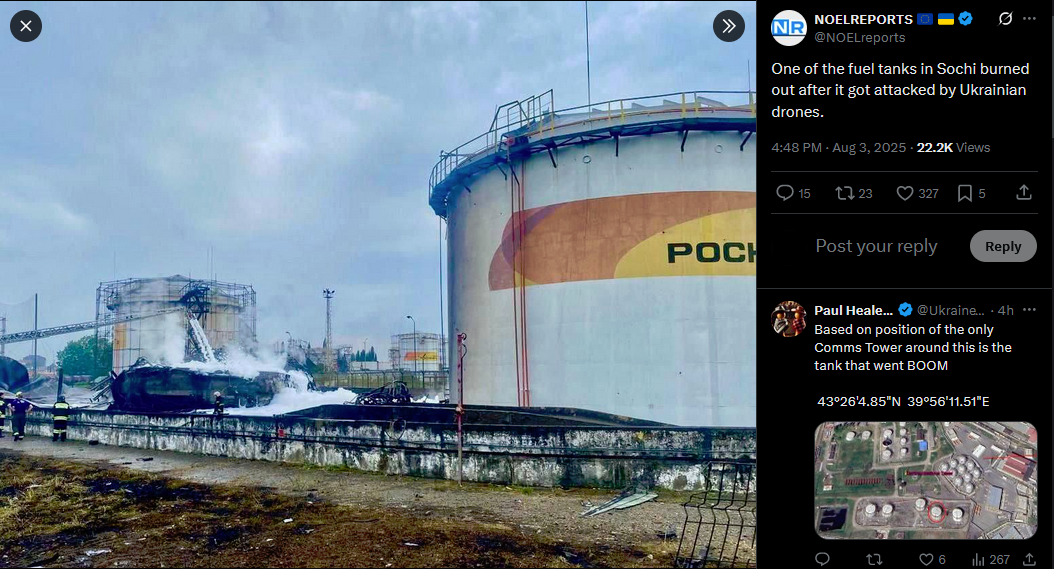The width and height of the screenshot is (1054, 569).
Task: Open the @NOELreports handle link
Action: [860, 38]
